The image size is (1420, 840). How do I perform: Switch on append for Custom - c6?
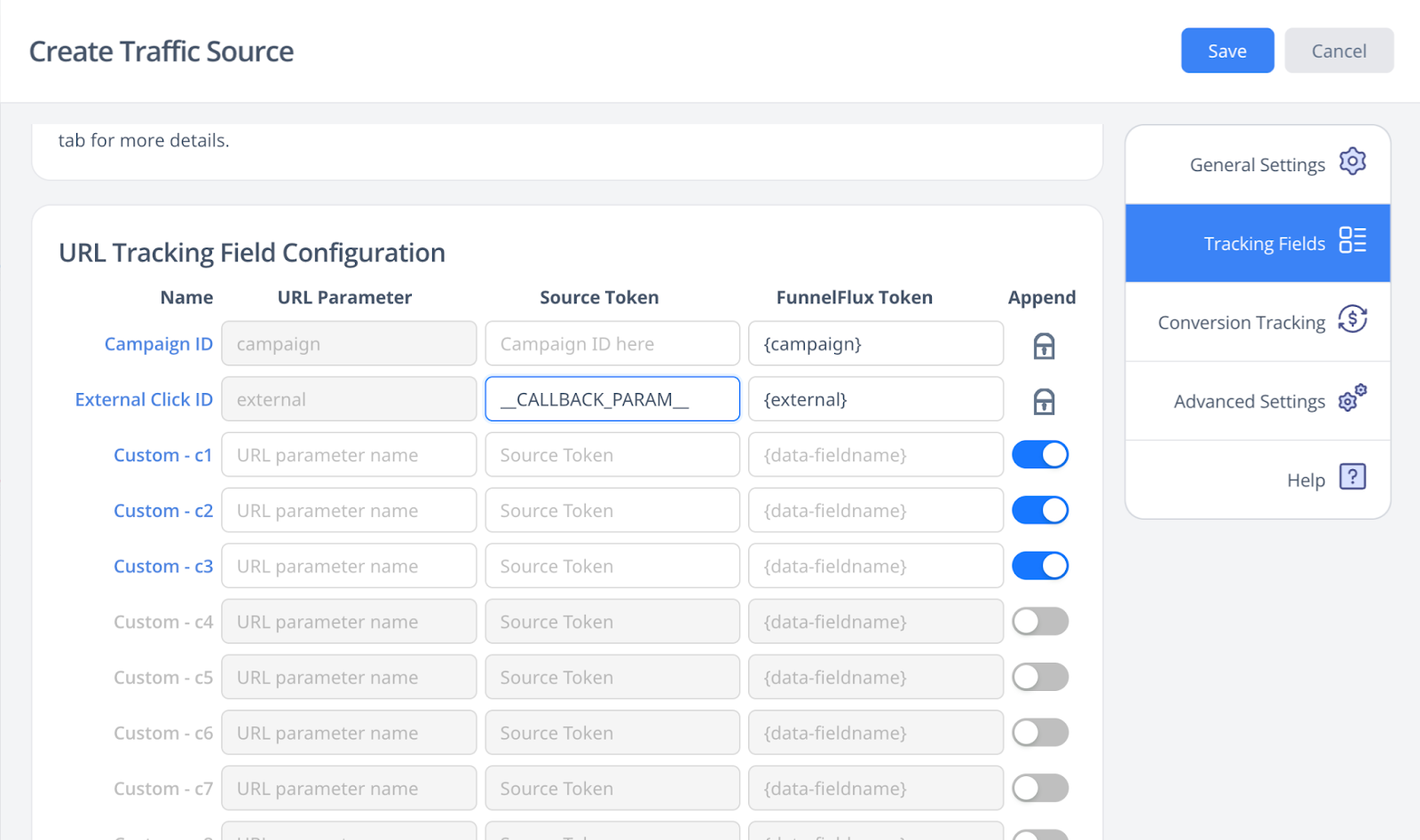pos(1040,733)
